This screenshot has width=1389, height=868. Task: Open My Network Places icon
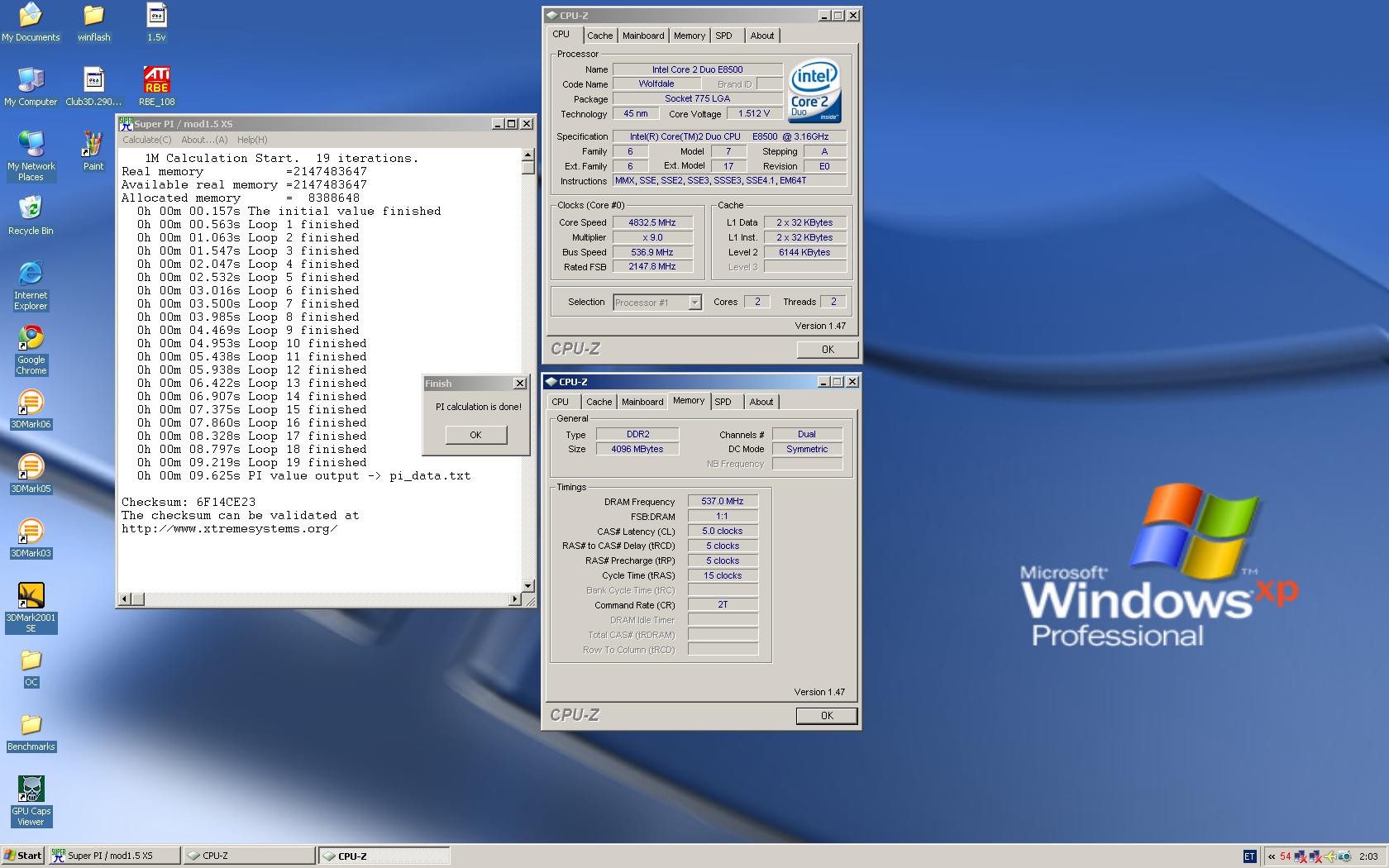[x=31, y=156]
